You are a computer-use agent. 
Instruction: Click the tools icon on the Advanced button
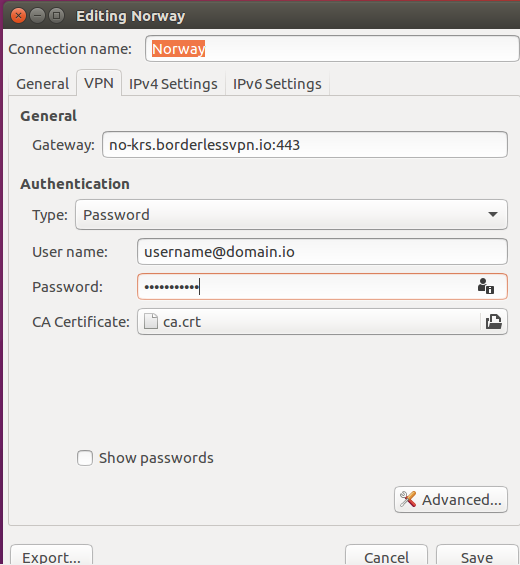click(408, 499)
